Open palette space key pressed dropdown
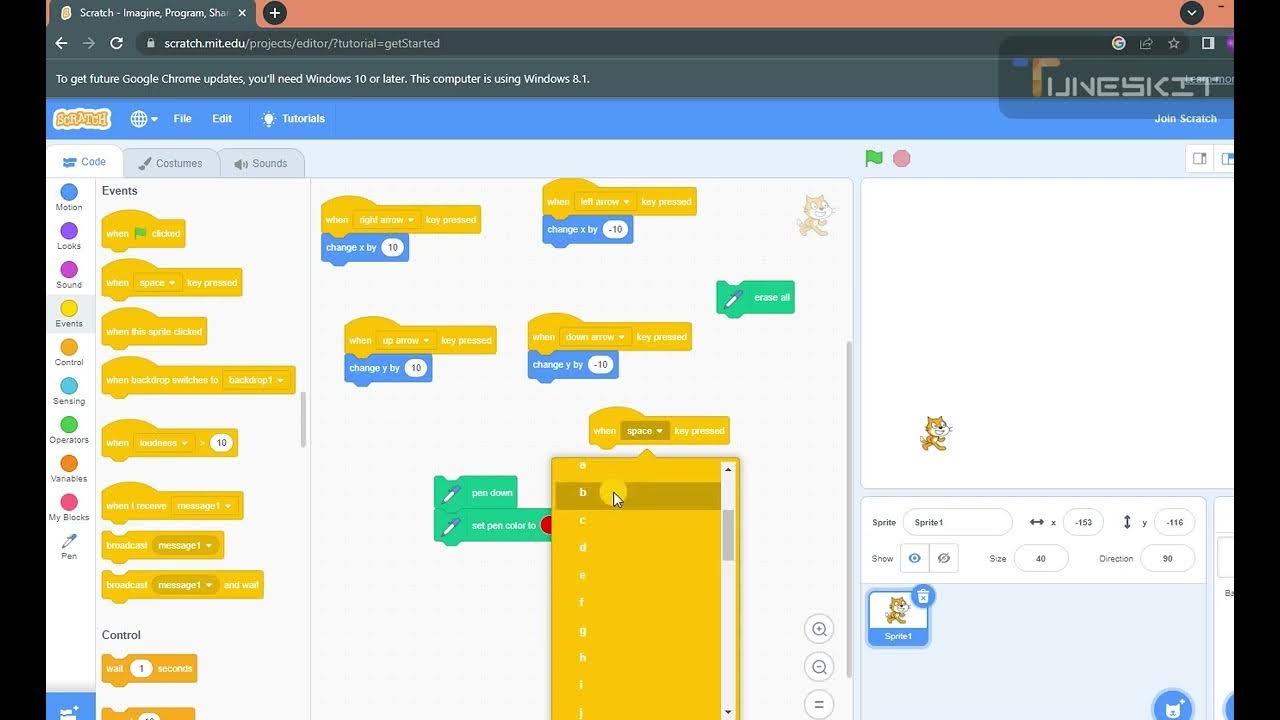 tap(158, 283)
